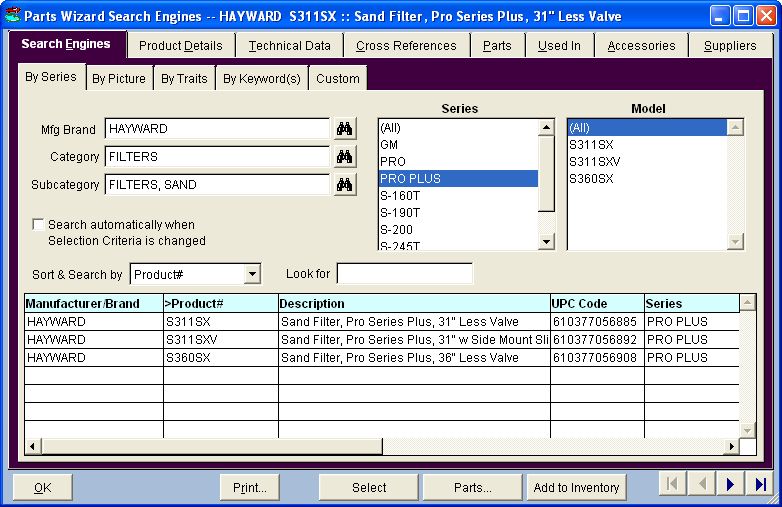Switch to the Used In tab
This screenshot has width=782, height=507.
click(559, 46)
